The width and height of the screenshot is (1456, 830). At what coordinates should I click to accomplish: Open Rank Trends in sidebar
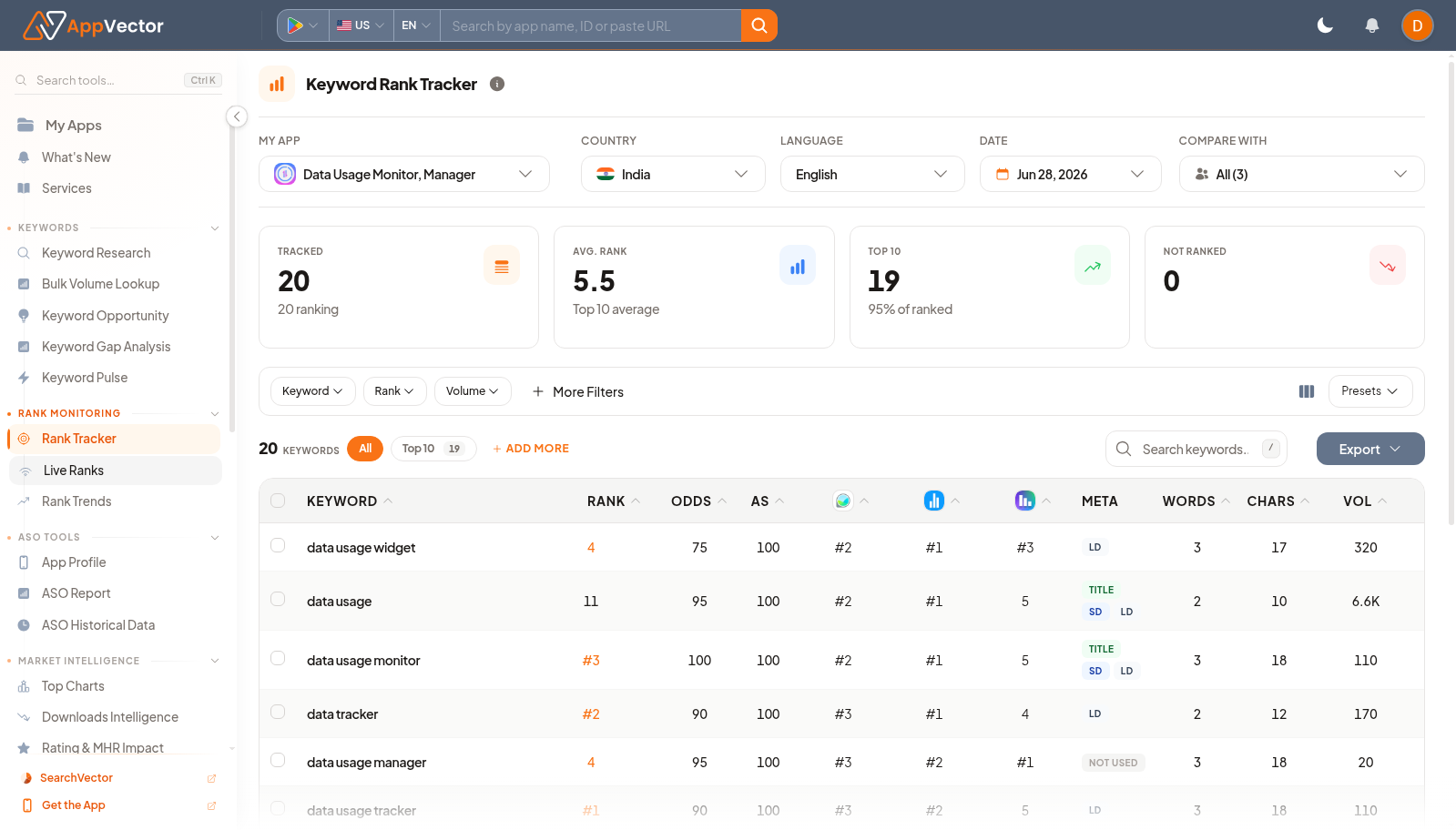coord(76,501)
